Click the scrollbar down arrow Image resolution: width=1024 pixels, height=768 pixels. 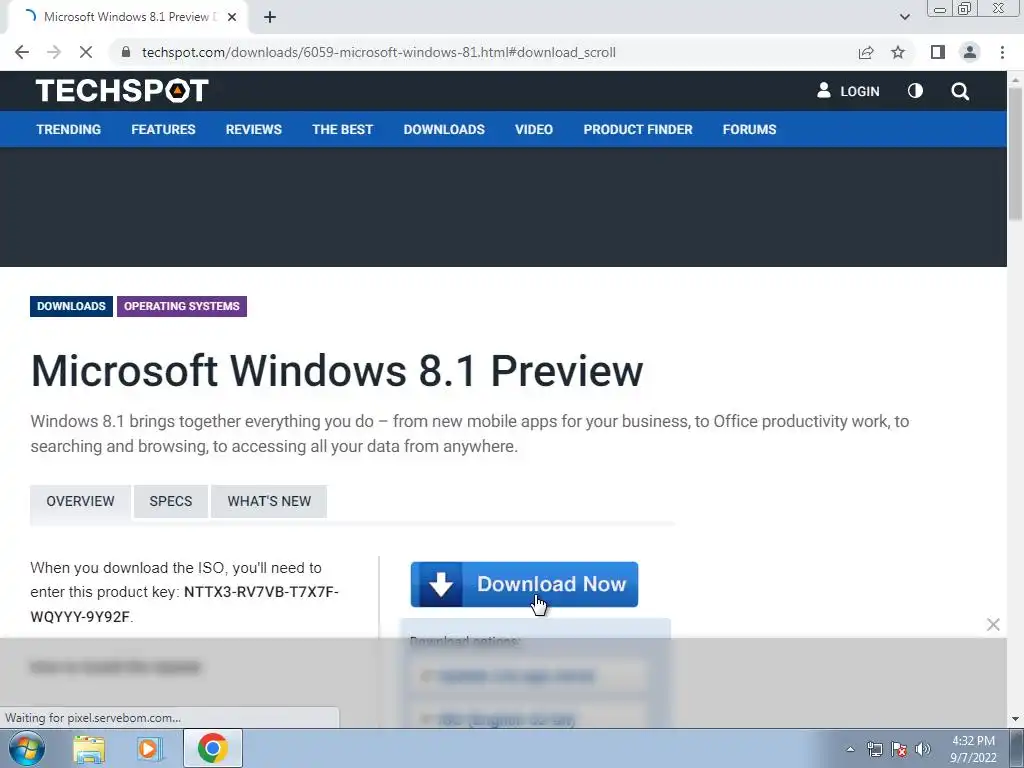(1015, 719)
